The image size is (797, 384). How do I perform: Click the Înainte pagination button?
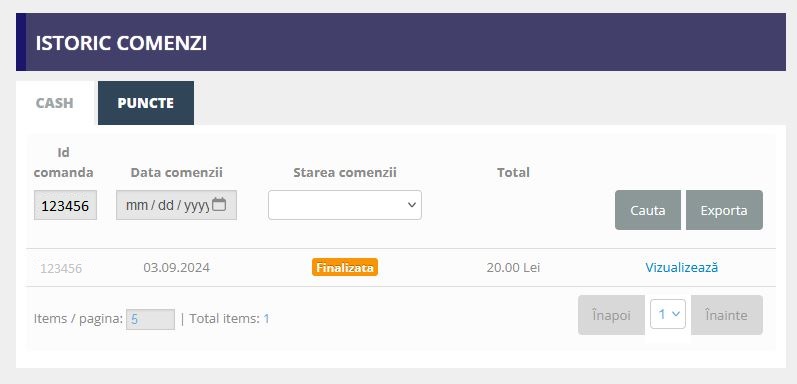[x=727, y=315]
